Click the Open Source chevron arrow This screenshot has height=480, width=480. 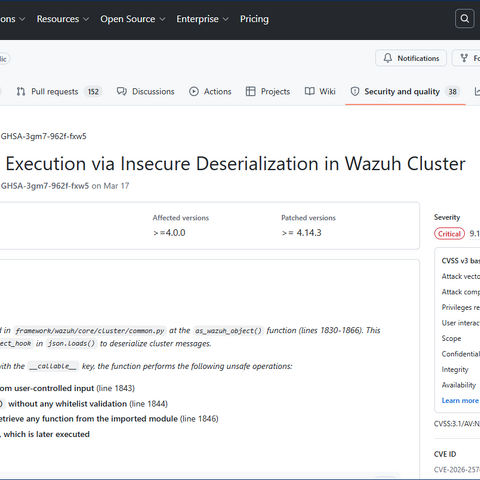[162, 19]
